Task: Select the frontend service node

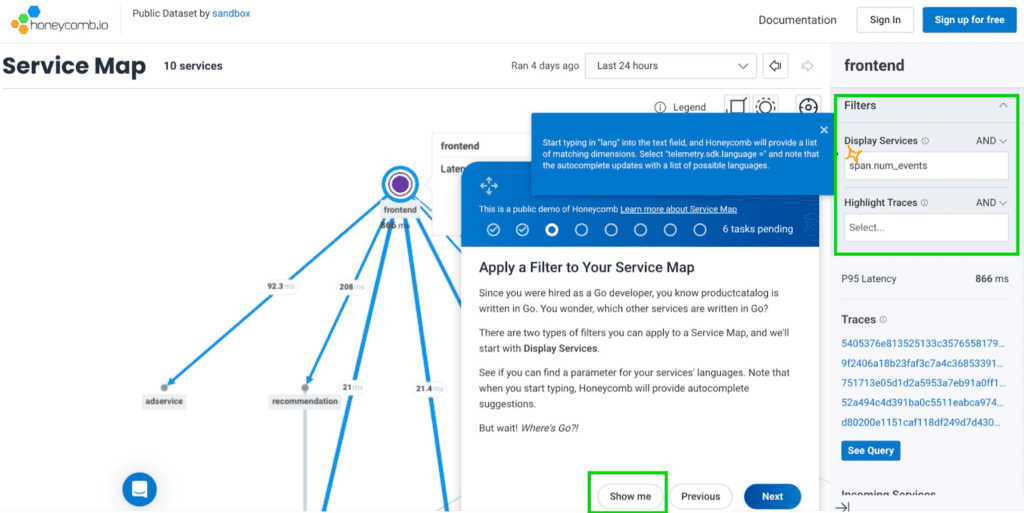Action: (400, 184)
